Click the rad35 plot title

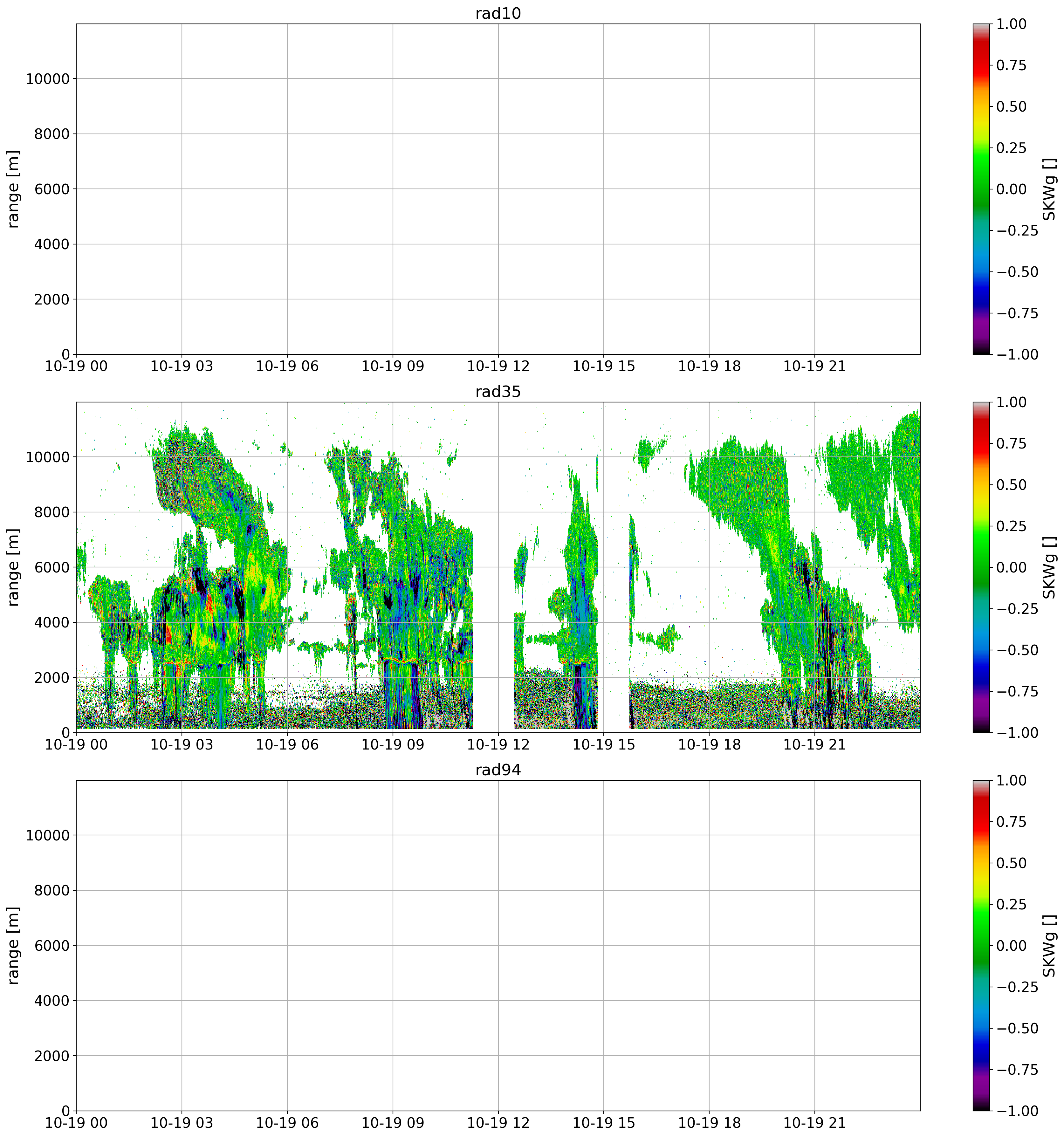tap(498, 392)
